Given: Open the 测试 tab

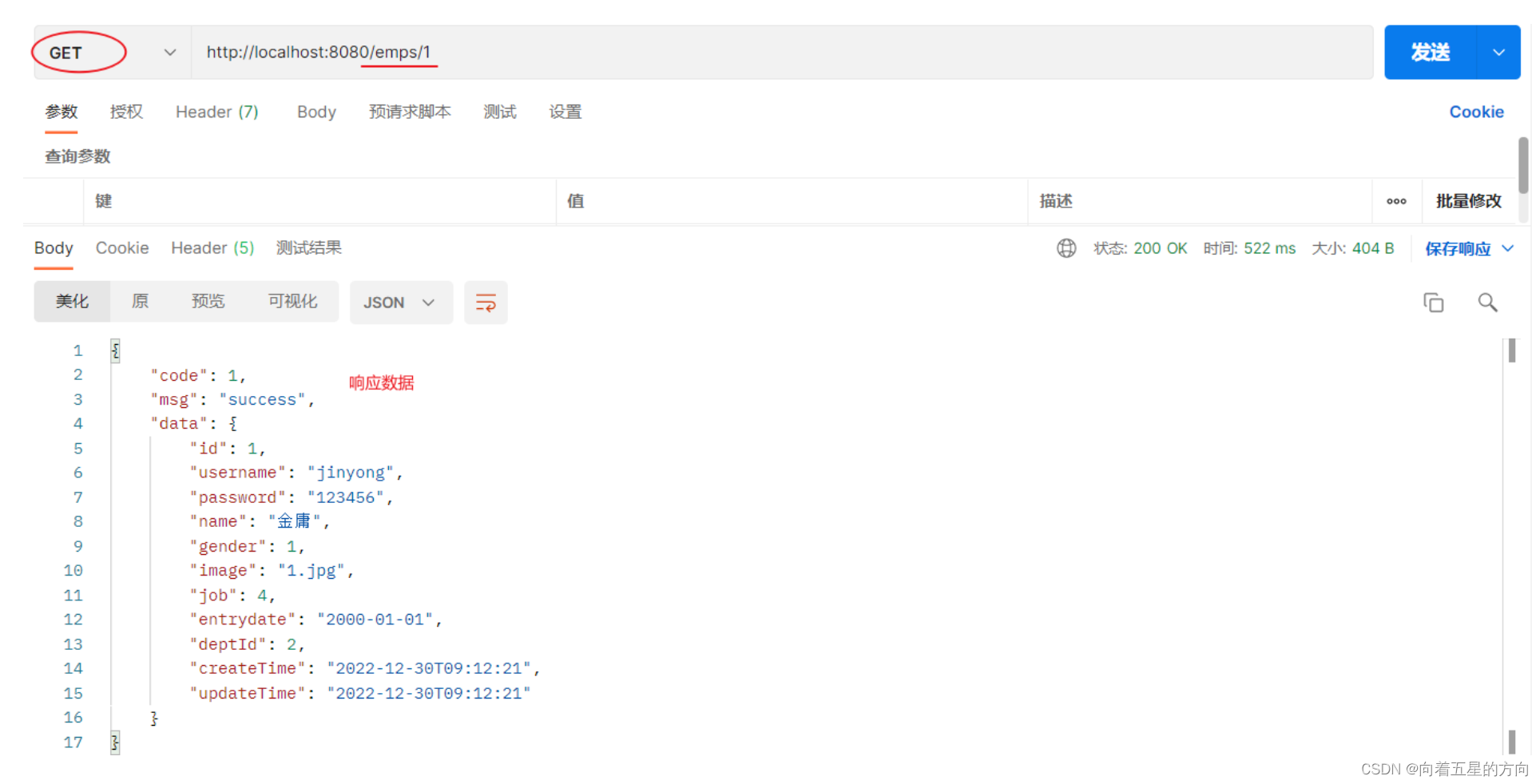Looking at the screenshot, I should pyautogui.click(x=500, y=112).
